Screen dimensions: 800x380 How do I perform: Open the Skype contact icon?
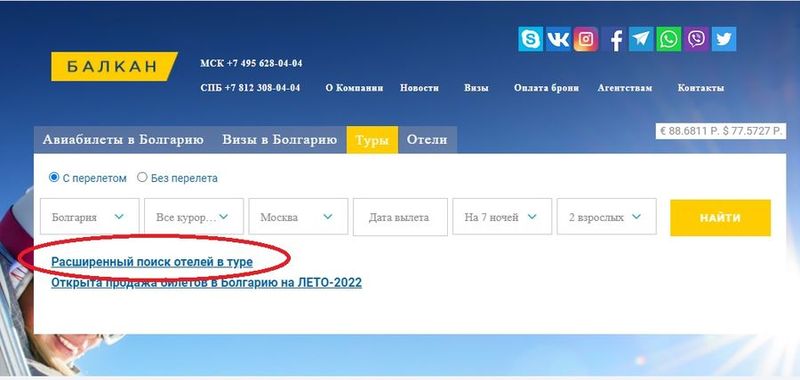click(x=531, y=39)
